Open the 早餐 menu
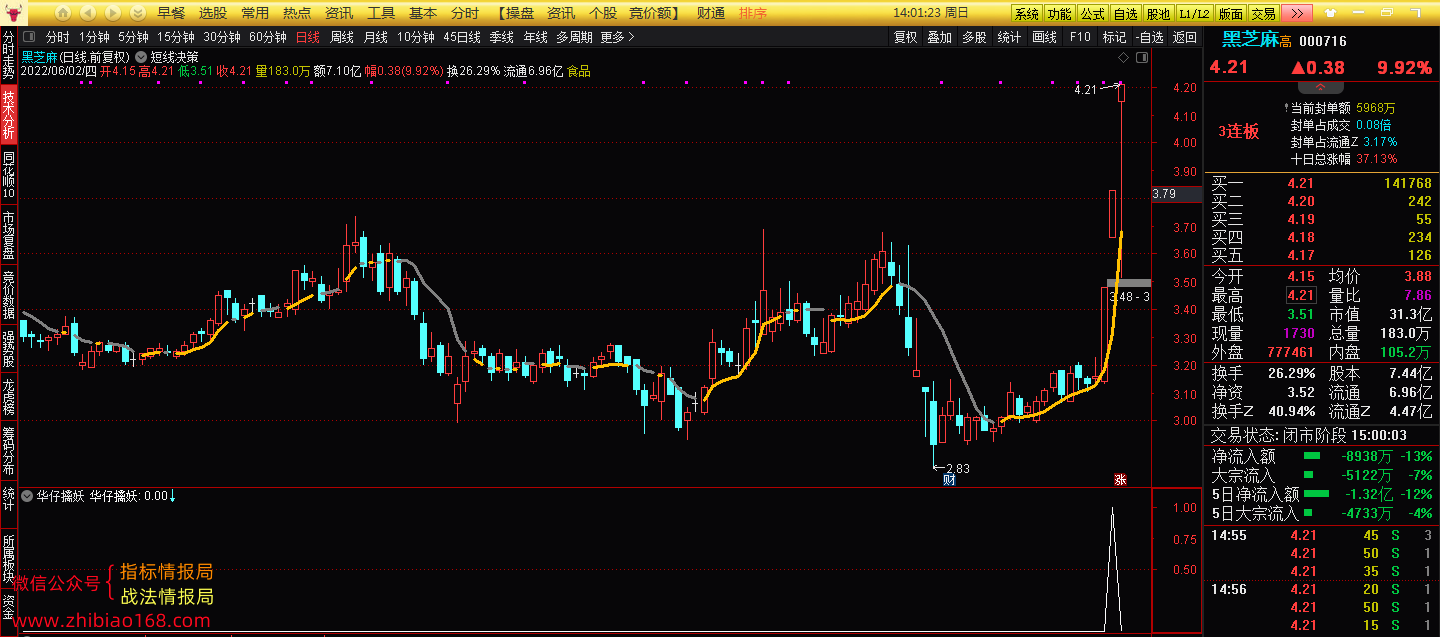This screenshot has height=637, width=1440. click(171, 13)
